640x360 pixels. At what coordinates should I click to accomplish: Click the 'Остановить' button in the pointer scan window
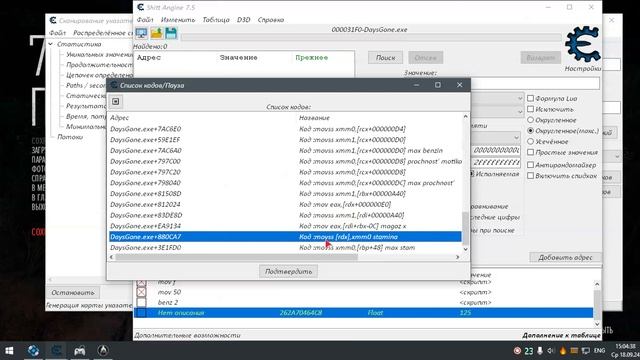73,293
